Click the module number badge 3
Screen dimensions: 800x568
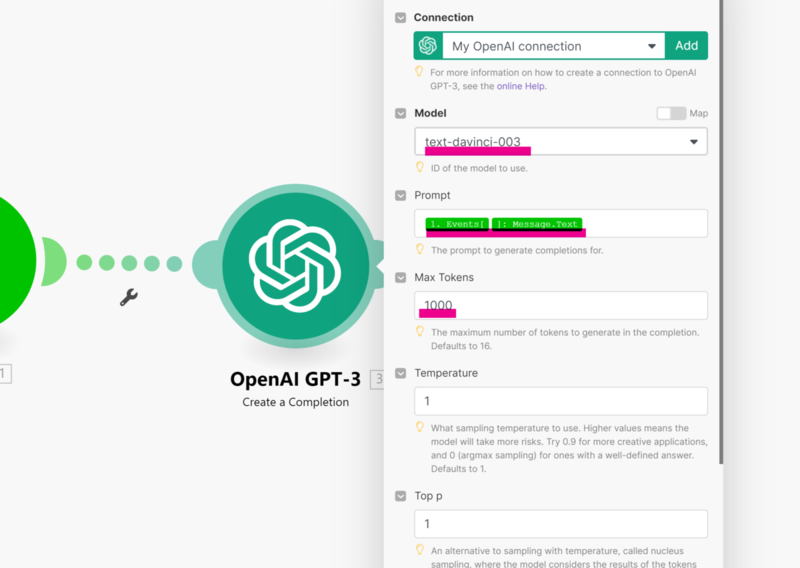(x=378, y=379)
